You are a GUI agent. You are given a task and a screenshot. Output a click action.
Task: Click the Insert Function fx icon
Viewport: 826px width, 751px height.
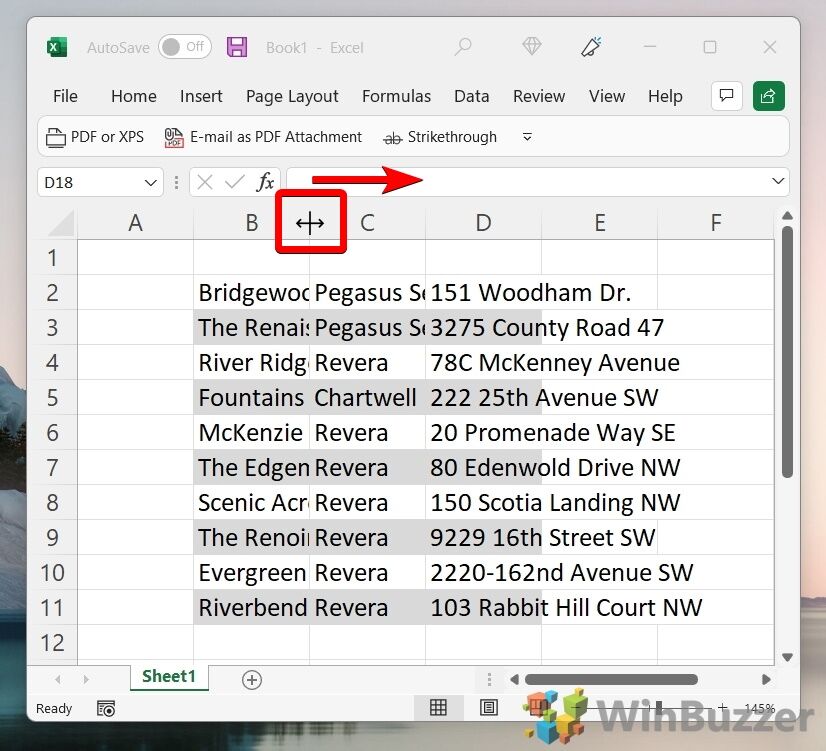(x=265, y=182)
